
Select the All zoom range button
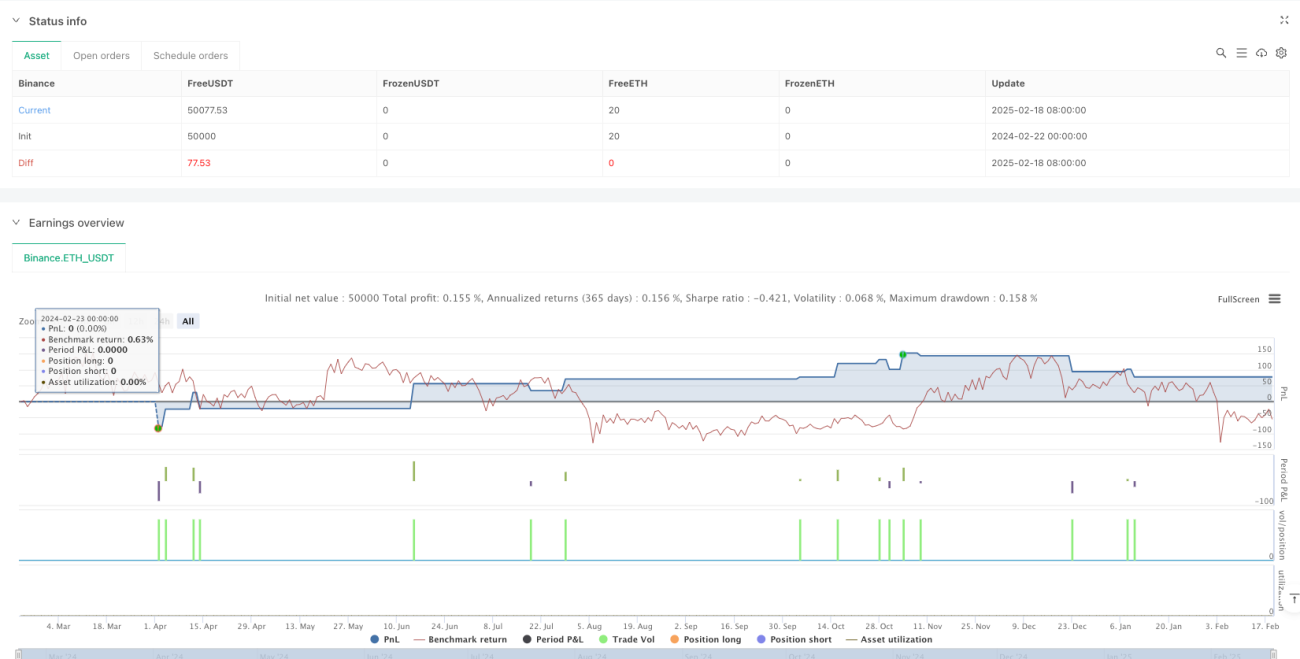click(188, 321)
